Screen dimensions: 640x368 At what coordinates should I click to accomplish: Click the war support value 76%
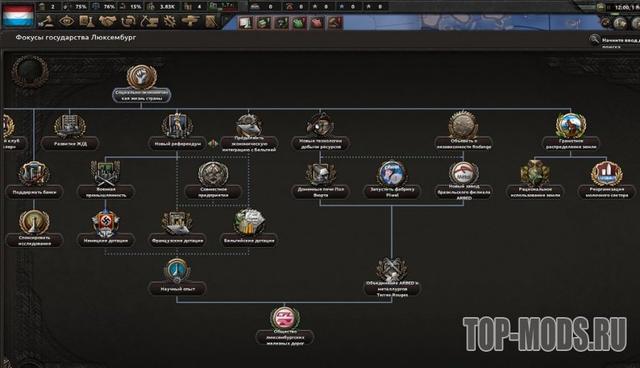[109, 7]
